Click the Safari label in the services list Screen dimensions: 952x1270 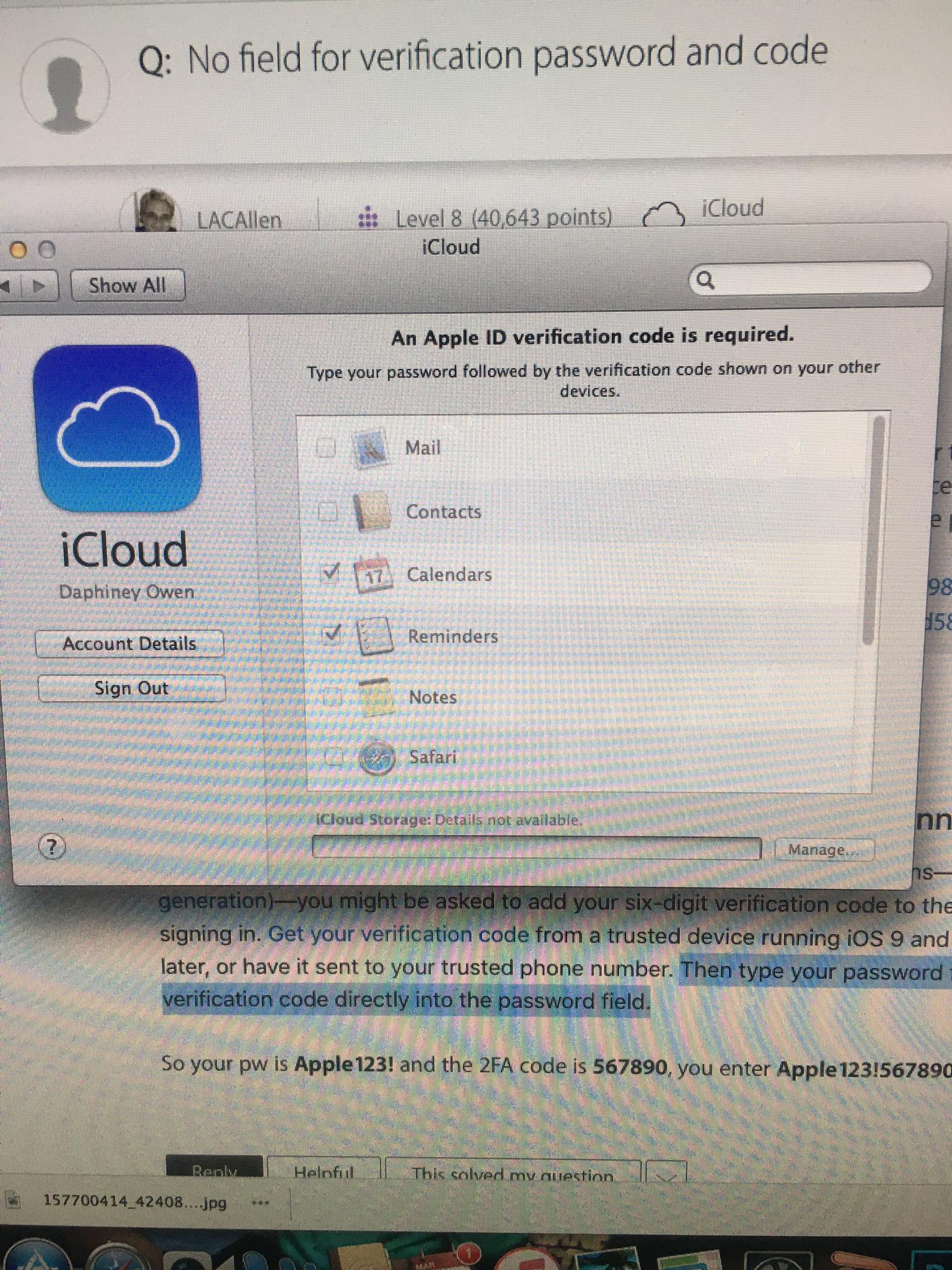433,757
